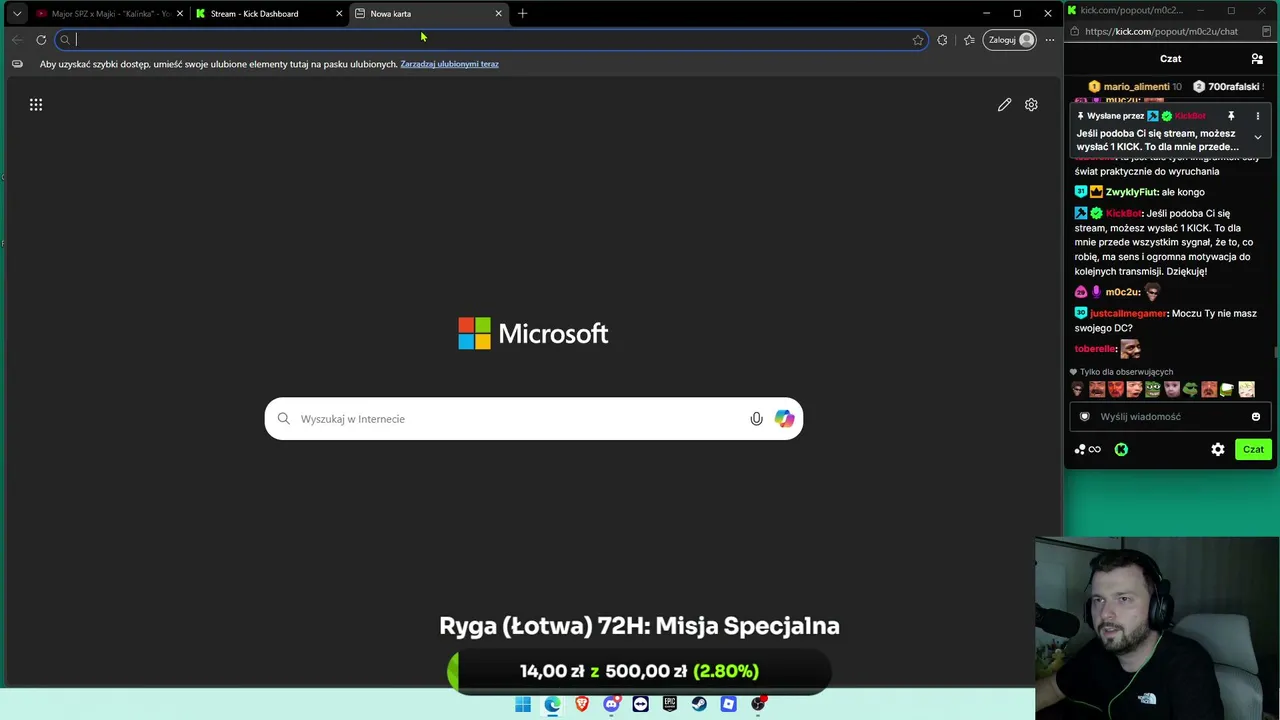
Task: Unpin the pinned KickBot message
Action: click(1231, 116)
